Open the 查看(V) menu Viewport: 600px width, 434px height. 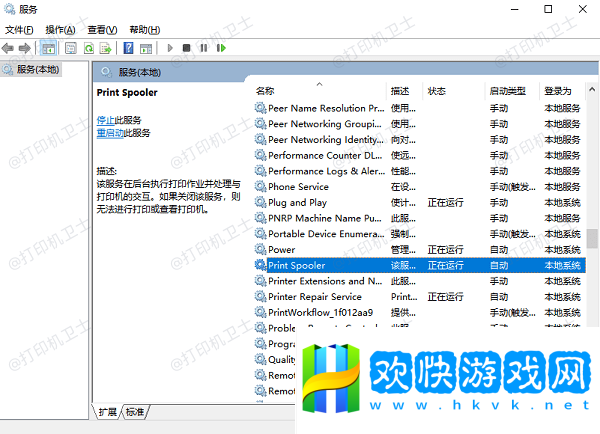pos(102,30)
